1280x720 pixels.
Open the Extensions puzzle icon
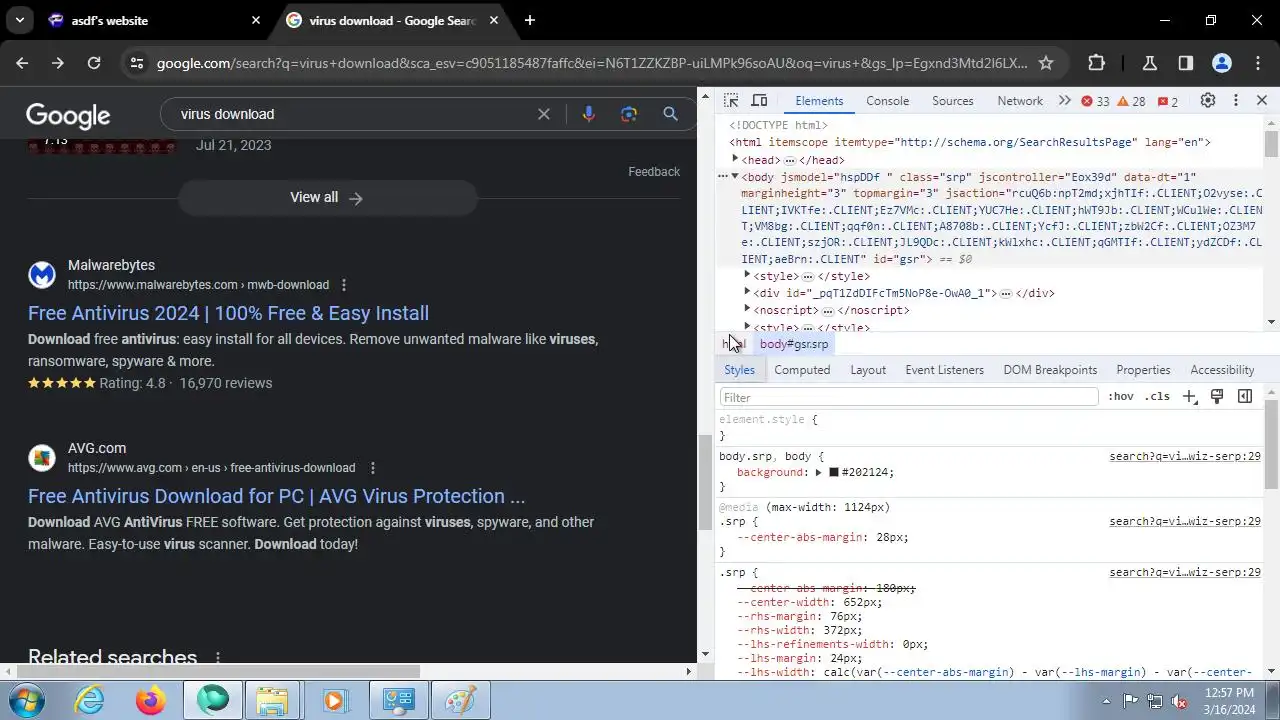[x=1096, y=63]
